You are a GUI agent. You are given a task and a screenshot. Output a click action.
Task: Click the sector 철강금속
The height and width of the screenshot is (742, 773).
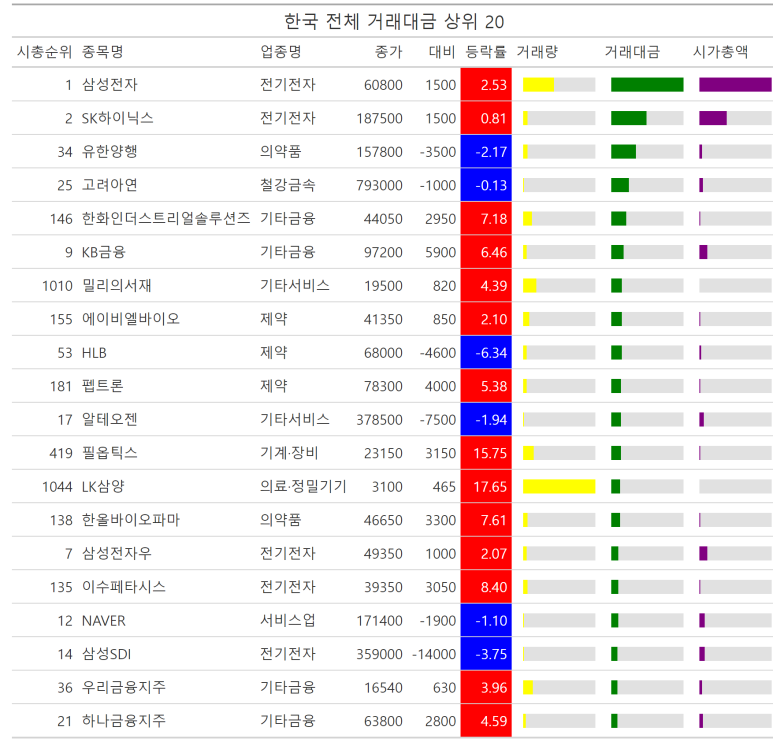click(287, 185)
